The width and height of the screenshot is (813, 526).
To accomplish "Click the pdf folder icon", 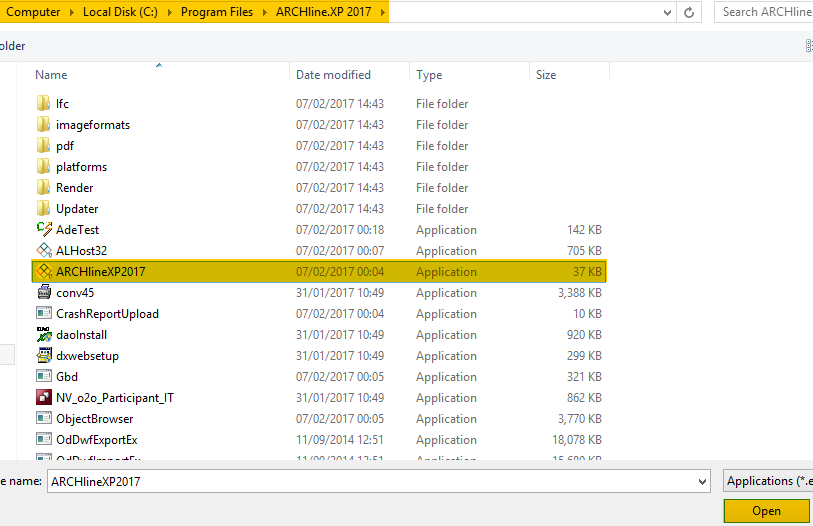I will 44,145.
